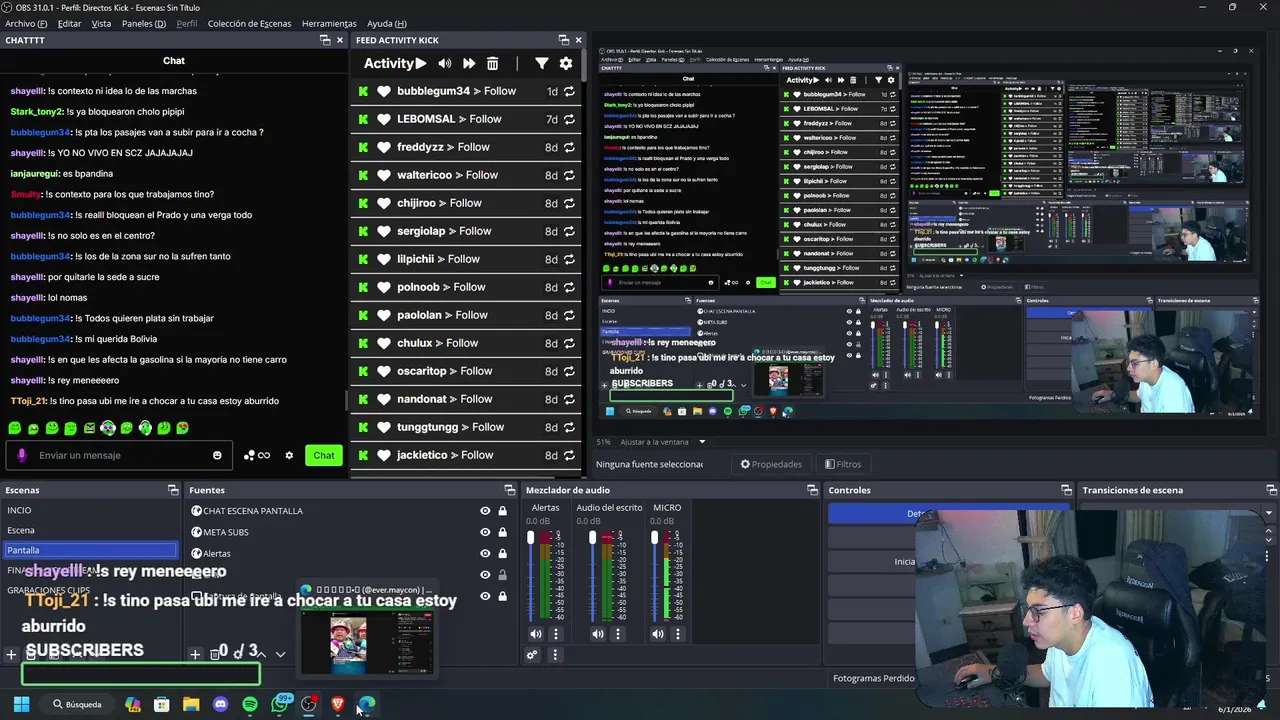Screen dimensions: 1280x720
Task: Hide CHAT ESCENA PANTALLA source
Action: coord(485,511)
